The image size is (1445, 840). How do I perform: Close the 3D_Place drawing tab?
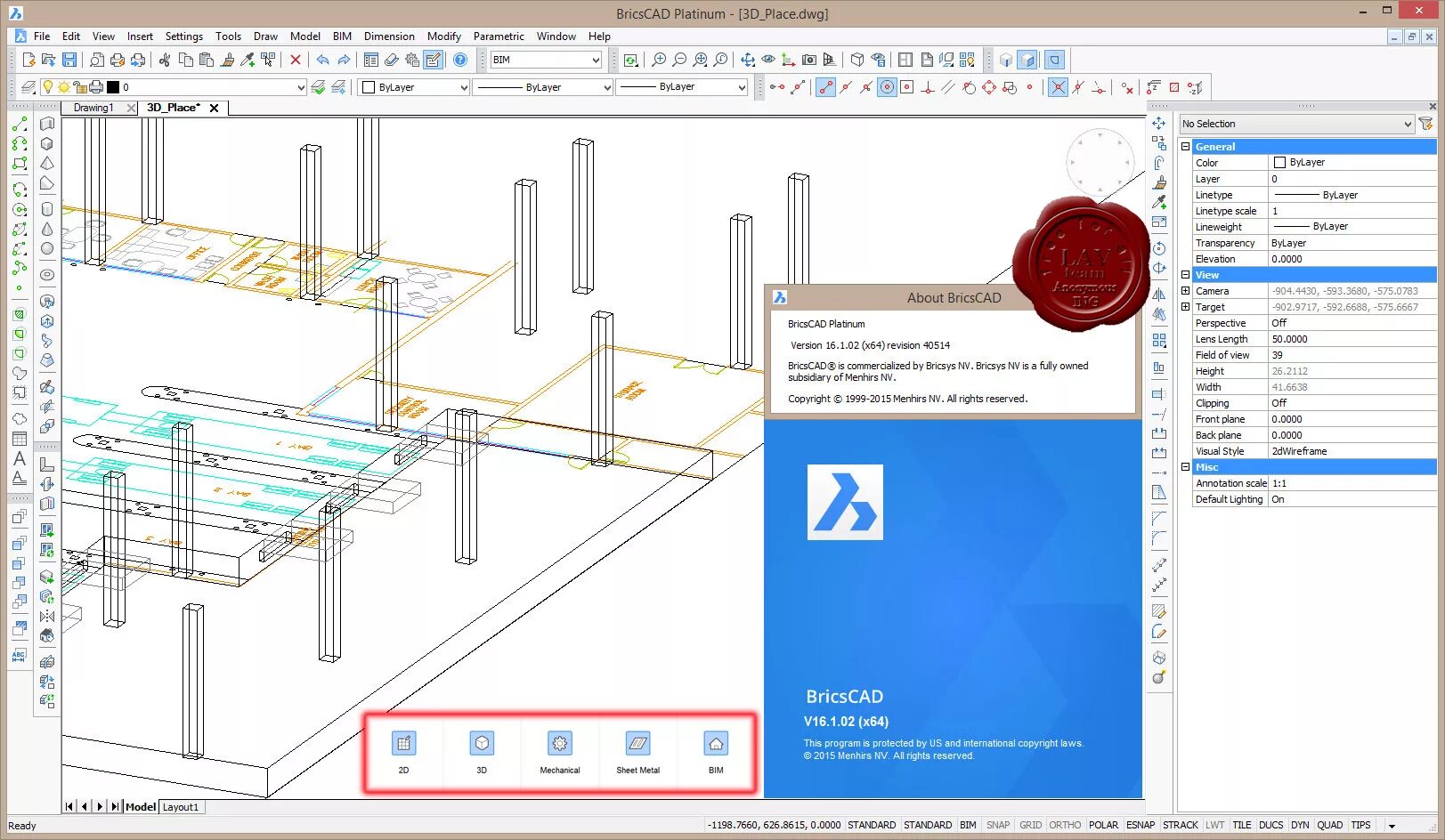pyautogui.click(x=214, y=108)
